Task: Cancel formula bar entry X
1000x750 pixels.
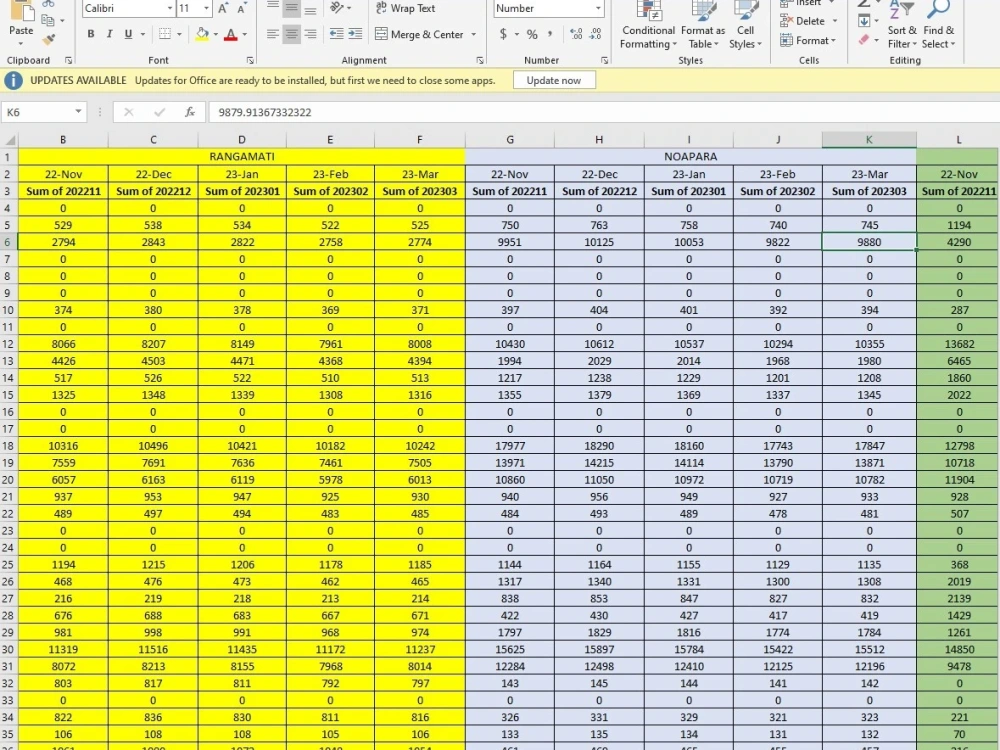Action: [128, 112]
